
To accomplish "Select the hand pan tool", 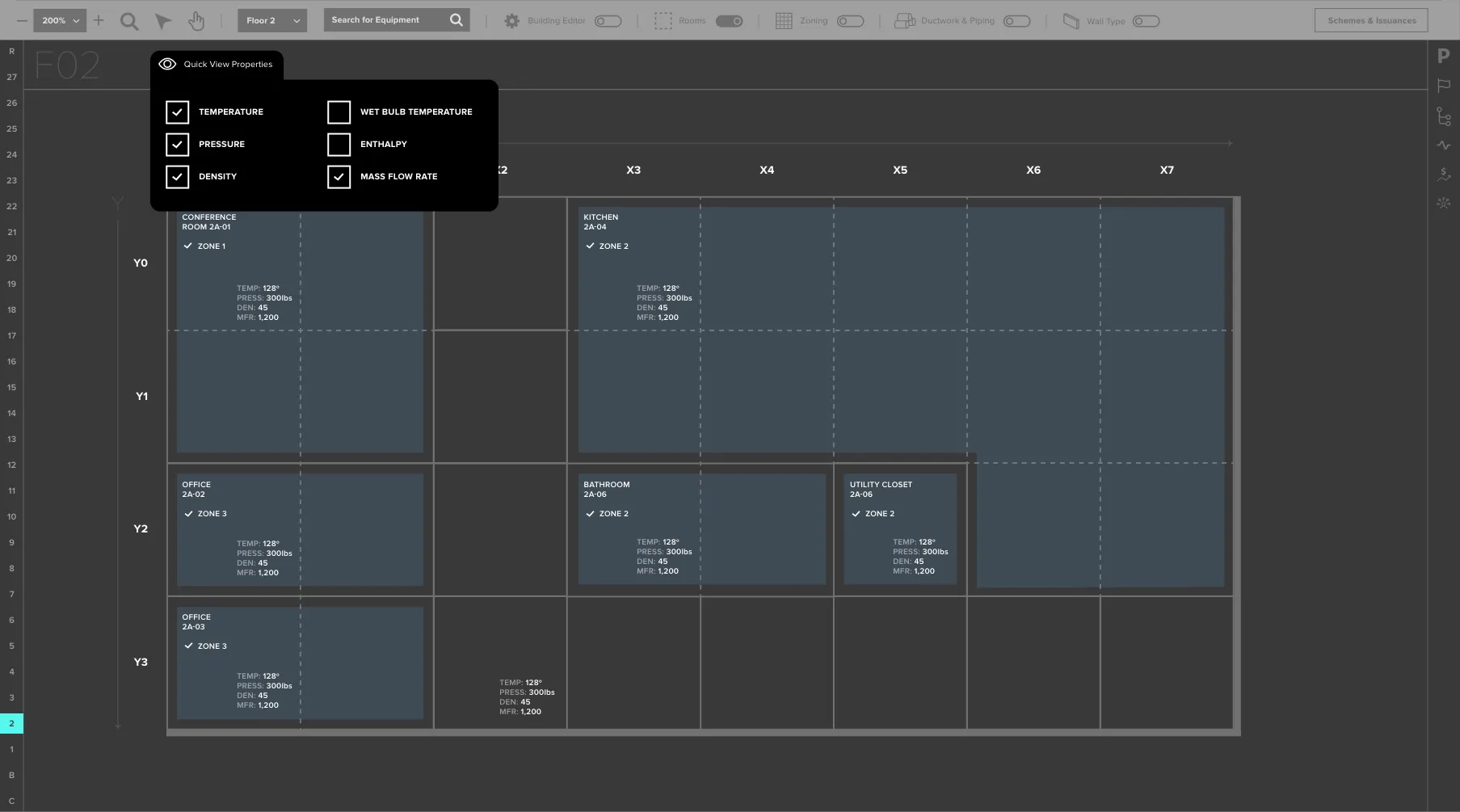I will pos(196,21).
